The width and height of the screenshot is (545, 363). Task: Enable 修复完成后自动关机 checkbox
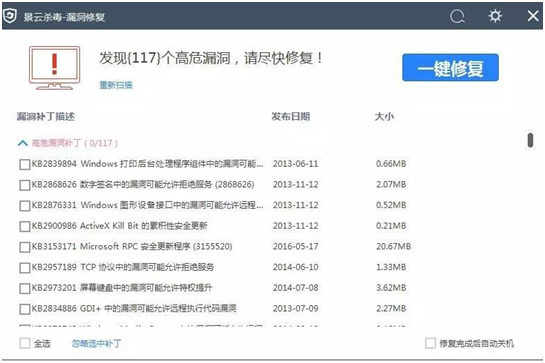click(x=430, y=343)
